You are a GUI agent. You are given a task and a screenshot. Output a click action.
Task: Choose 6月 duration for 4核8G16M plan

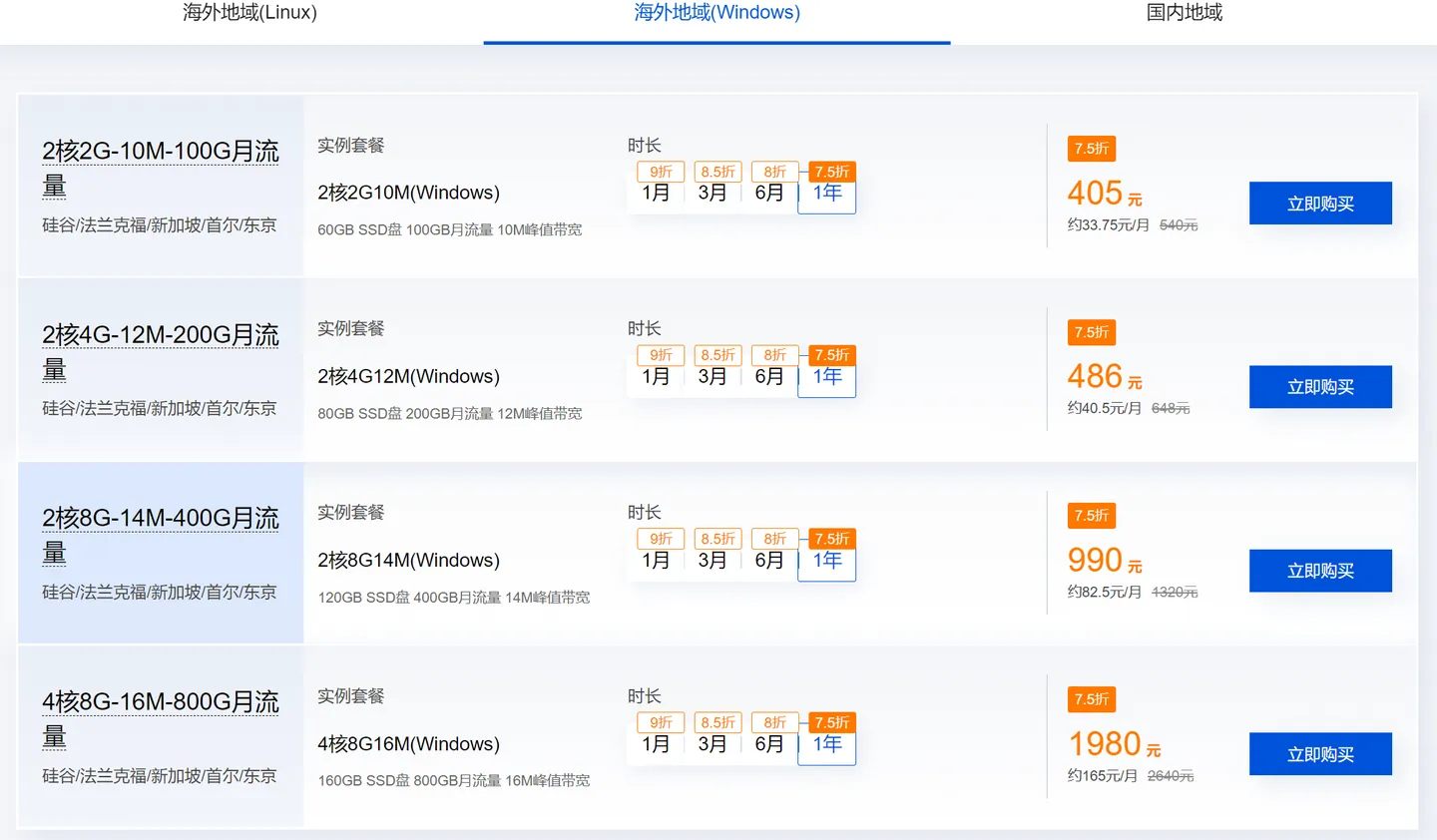(769, 743)
